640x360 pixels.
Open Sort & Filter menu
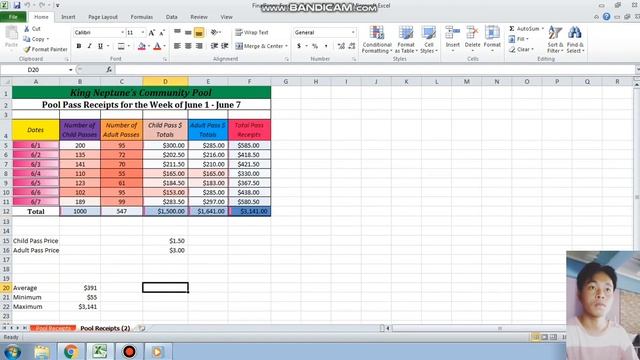[555, 39]
